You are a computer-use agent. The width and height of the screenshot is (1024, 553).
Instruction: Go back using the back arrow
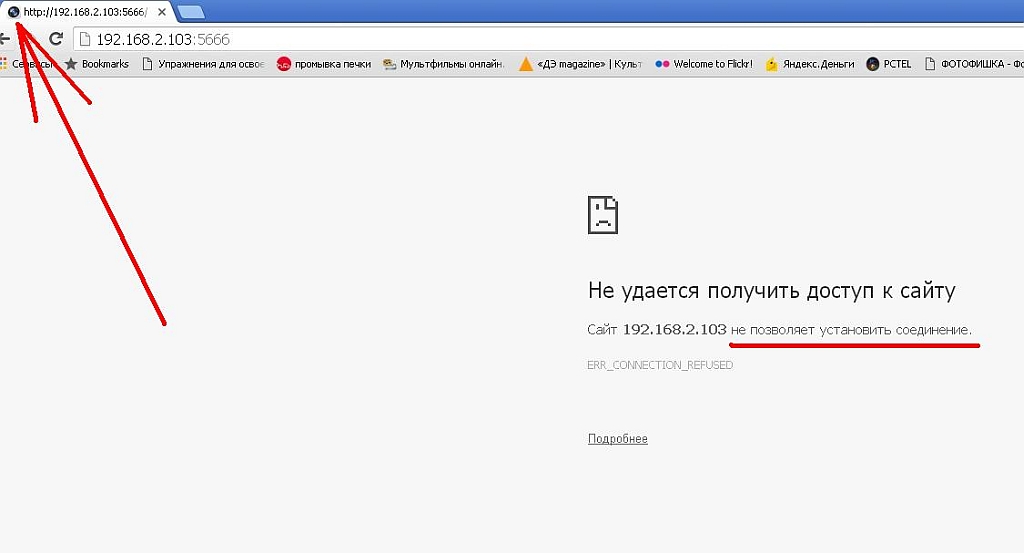click(x=5, y=39)
